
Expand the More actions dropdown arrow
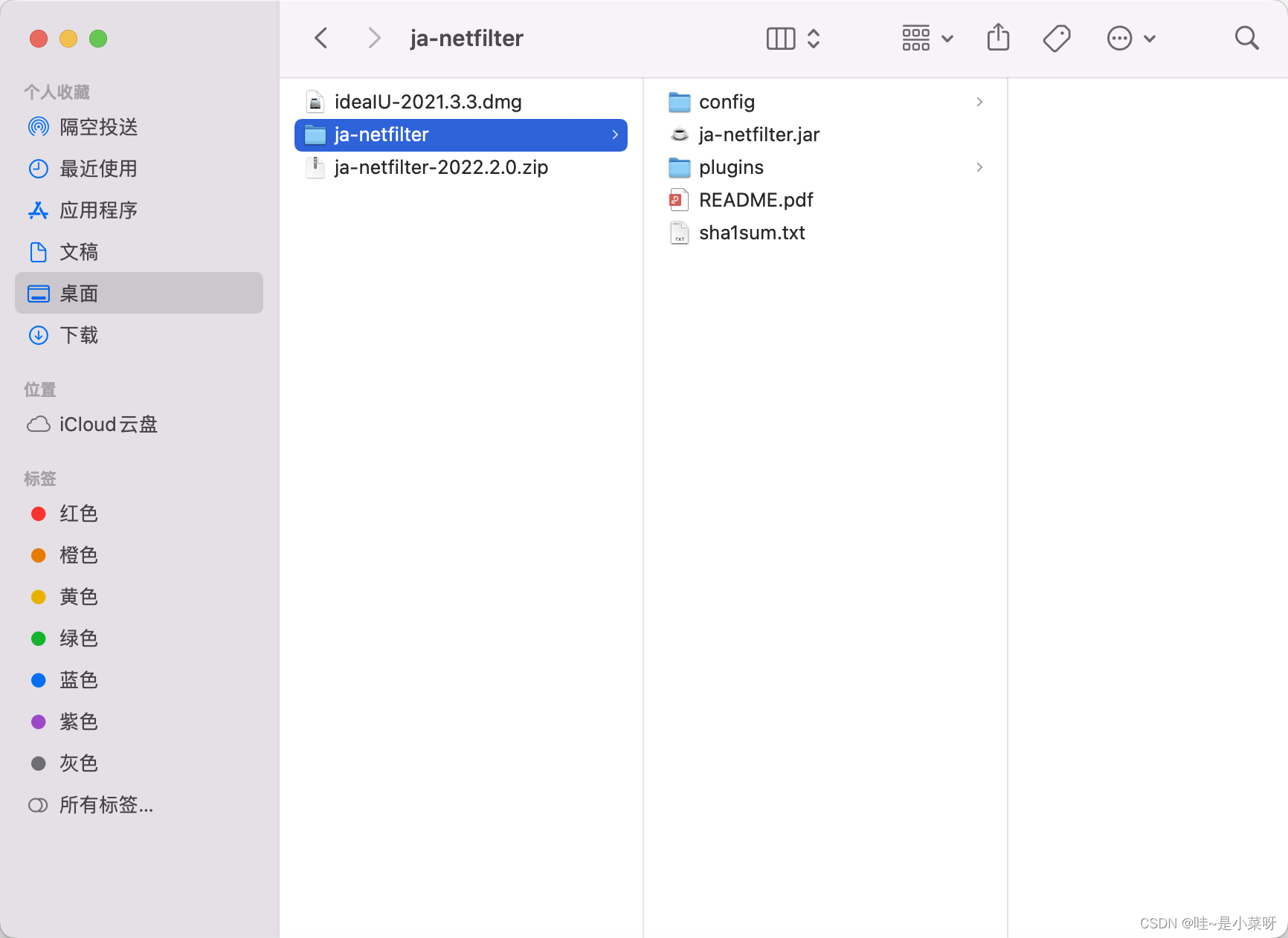(x=1150, y=39)
